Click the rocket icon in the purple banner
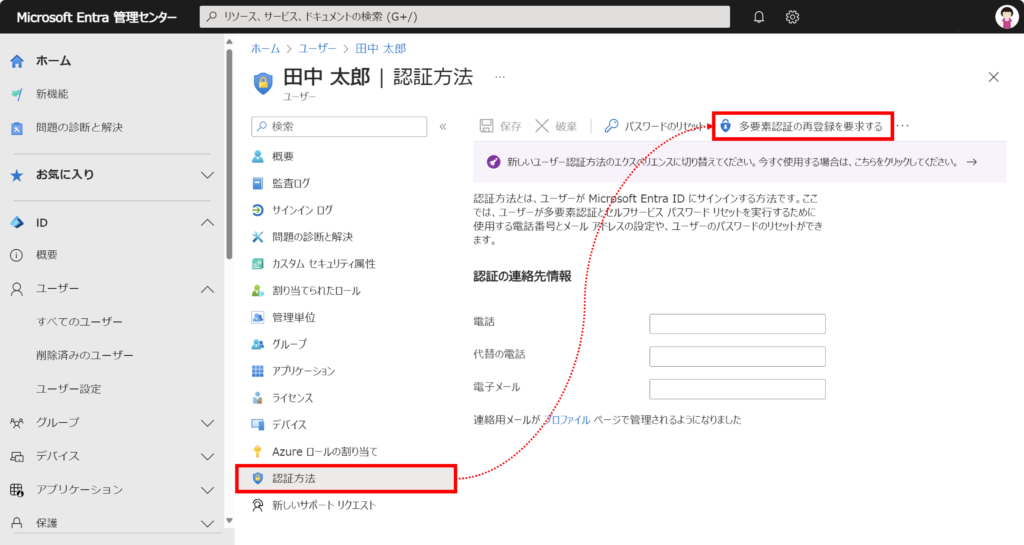Screen dimensions: 1024x545 point(494,162)
